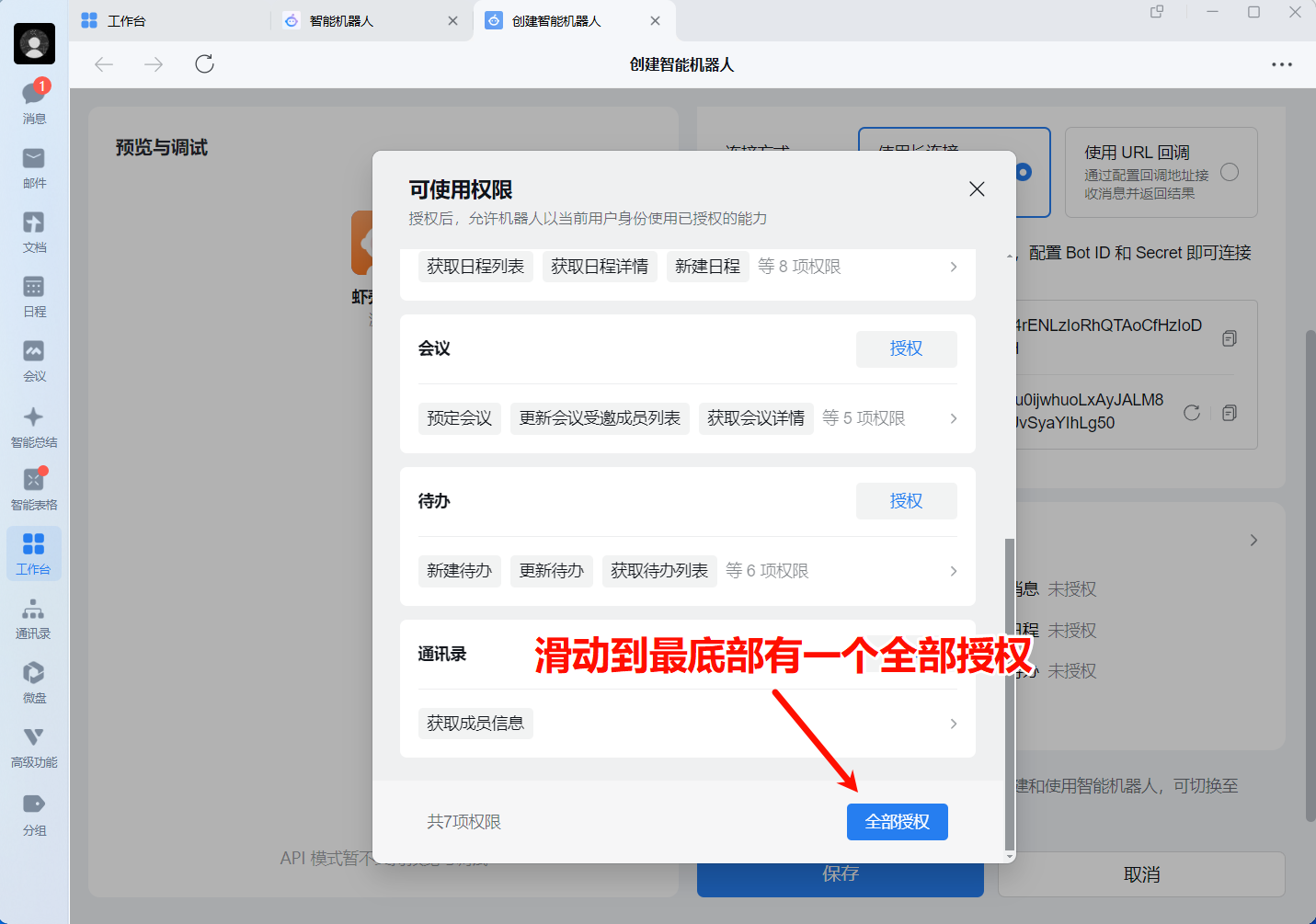This screenshot has width=1316, height=924.
Task: Switch to the 创建智能机器人 tab
Action: point(555,21)
